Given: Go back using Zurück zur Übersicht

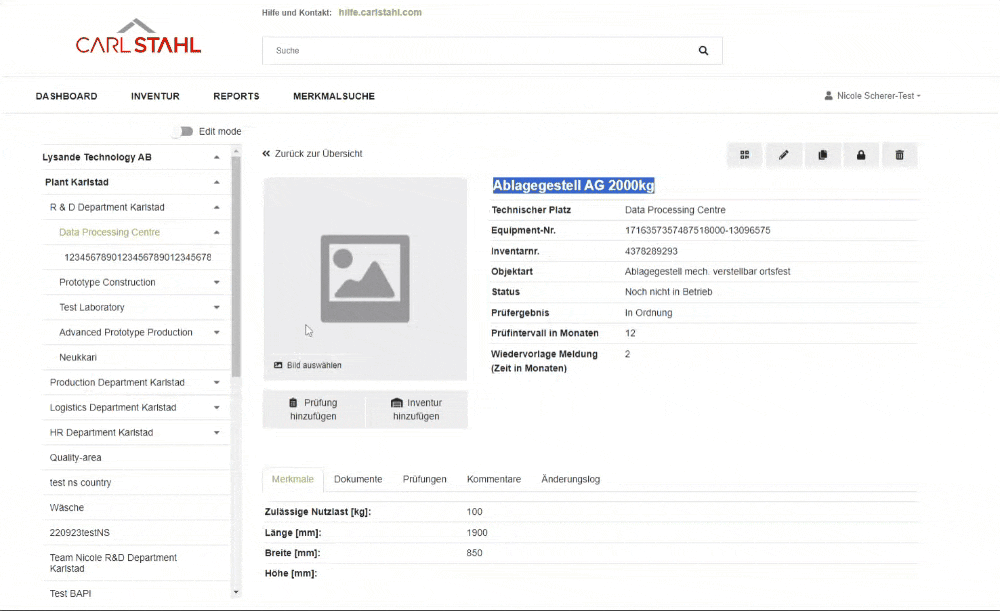Looking at the screenshot, I should (310, 153).
